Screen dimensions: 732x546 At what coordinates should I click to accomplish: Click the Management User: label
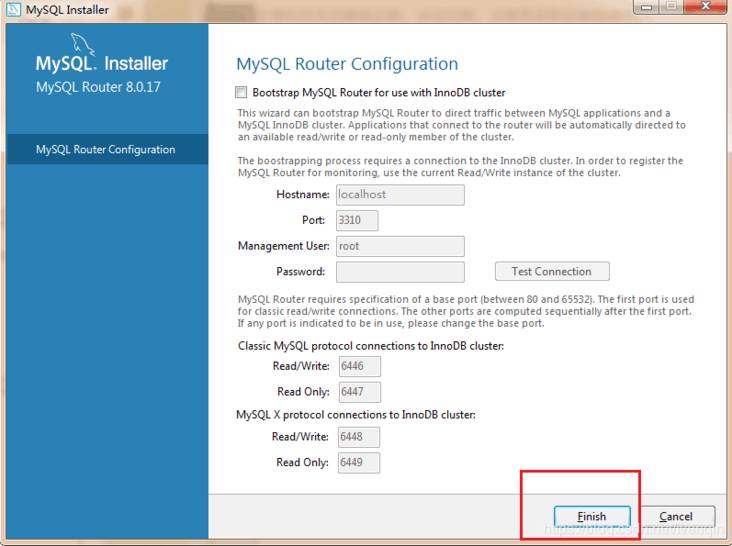pyautogui.click(x=284, y=246)
